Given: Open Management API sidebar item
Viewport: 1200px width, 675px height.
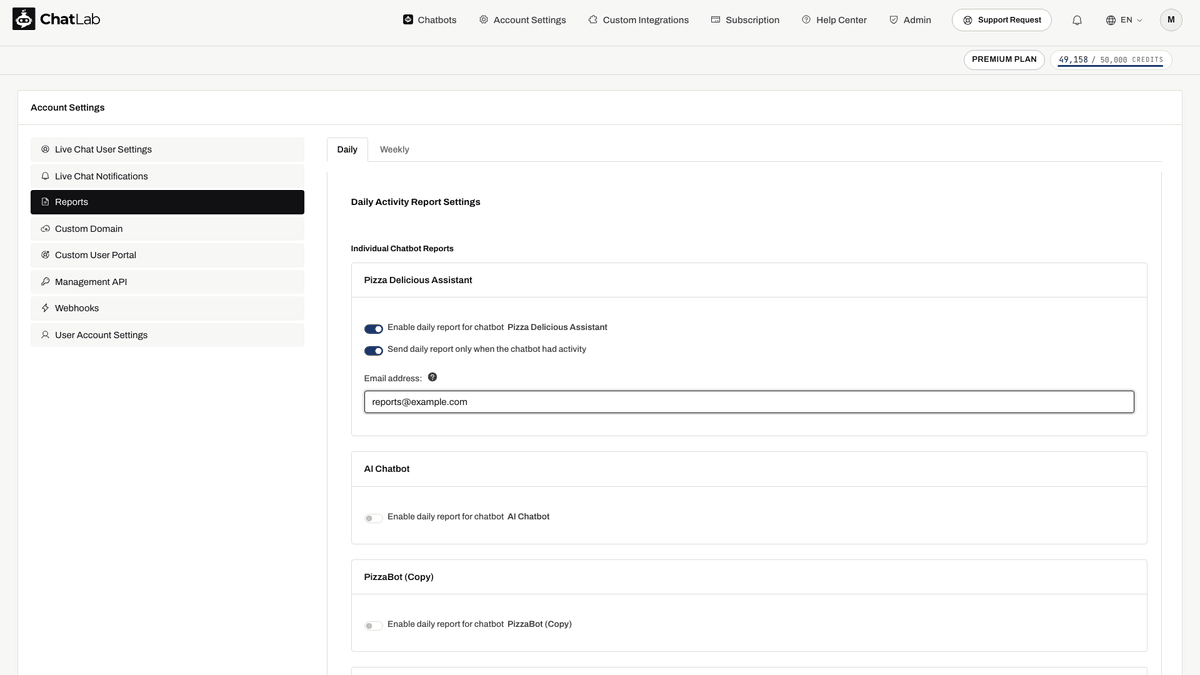Looking at the screenshot, I should [x=167, y=282].
